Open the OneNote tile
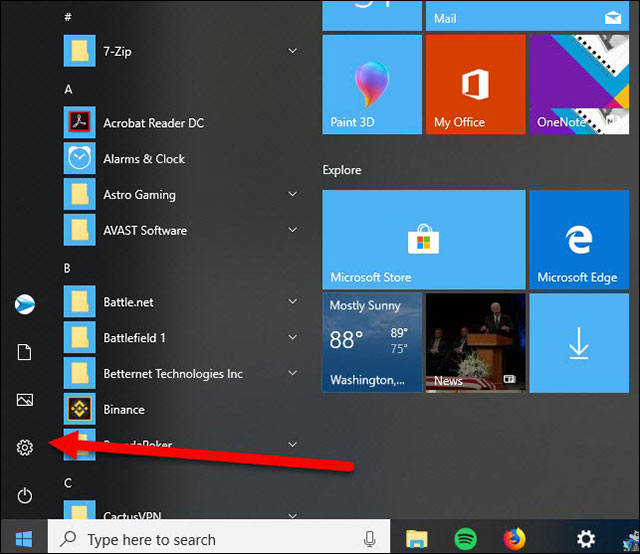This screenshot has width=640, height=554. tap(579, 85)
